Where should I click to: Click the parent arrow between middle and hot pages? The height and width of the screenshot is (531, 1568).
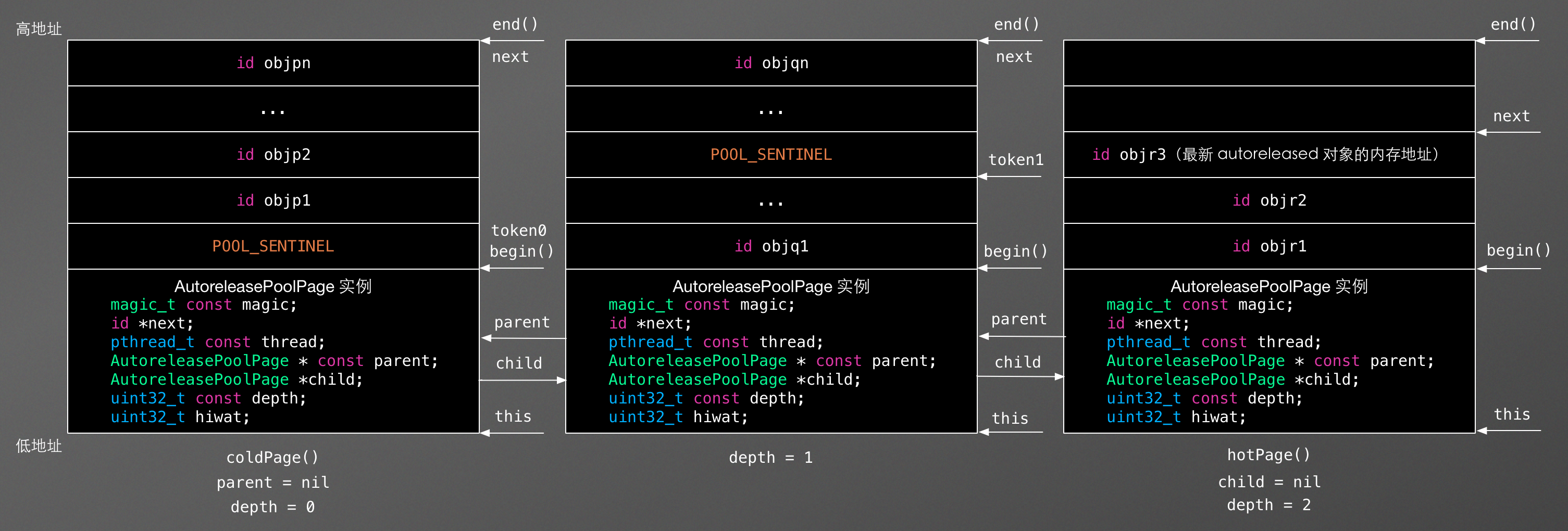1019,318
